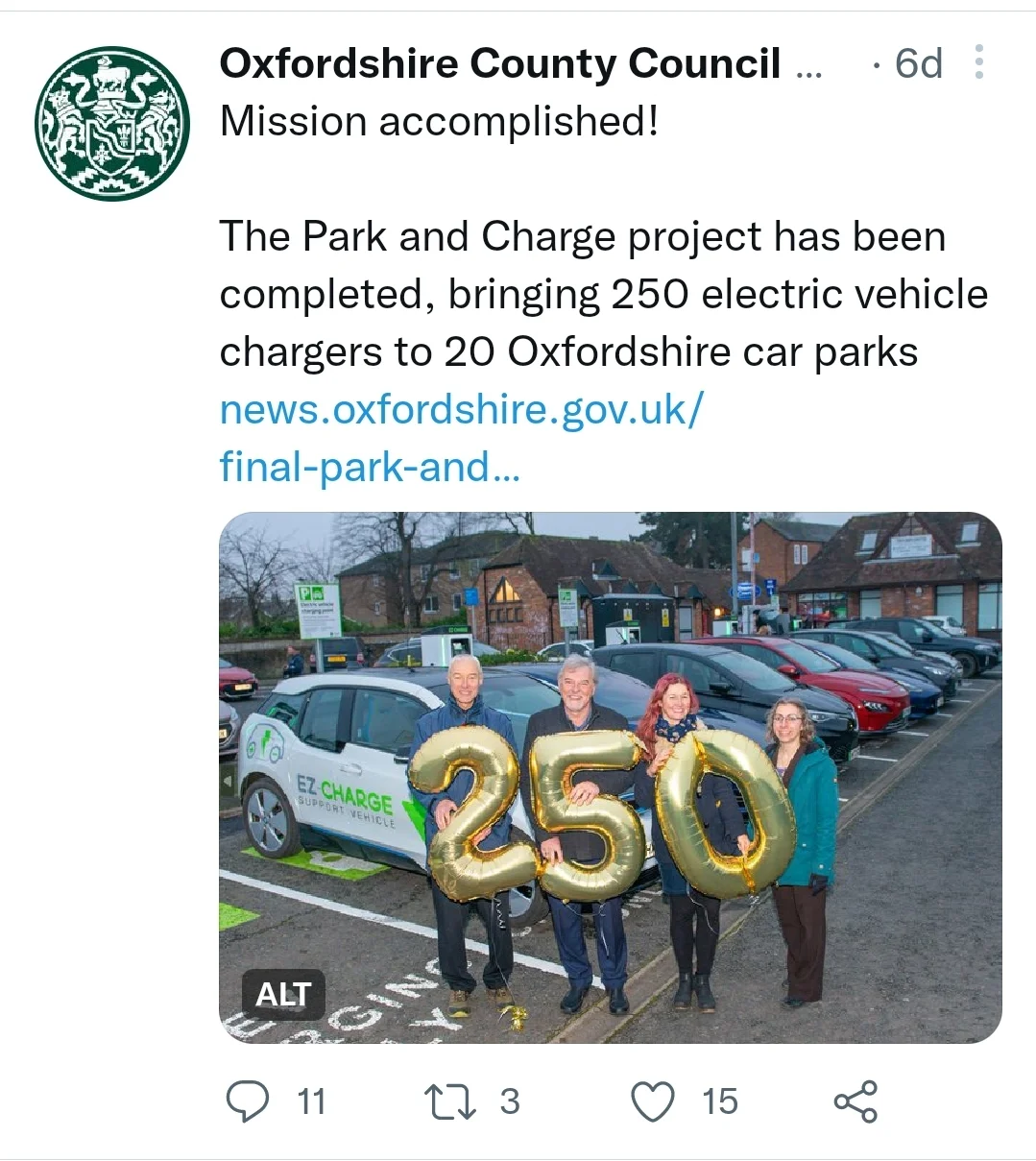Click the "6d" post timestamp
The image size is (1036, 1161).
coord(917,64)
